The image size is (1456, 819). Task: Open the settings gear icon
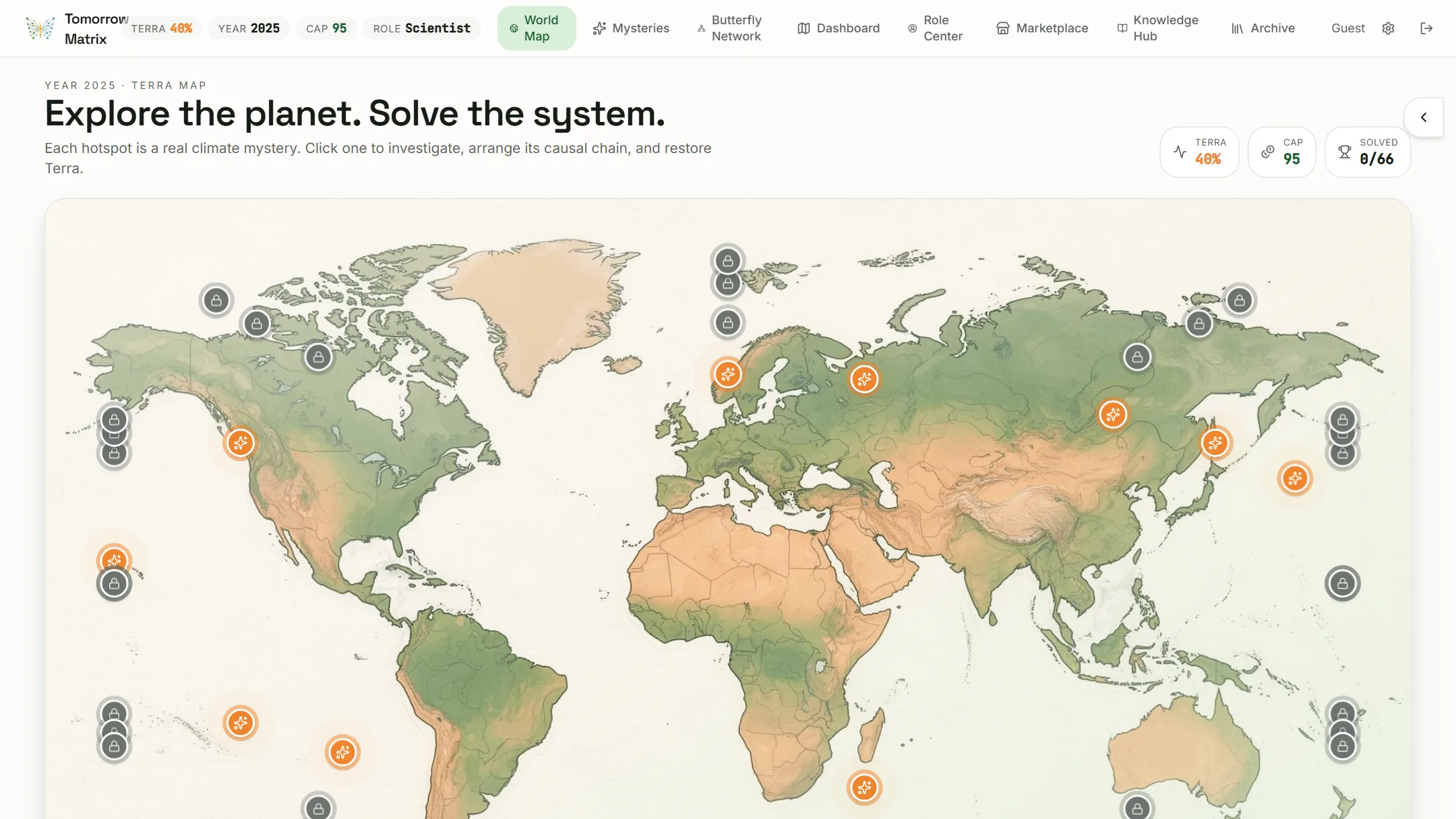1388,28
